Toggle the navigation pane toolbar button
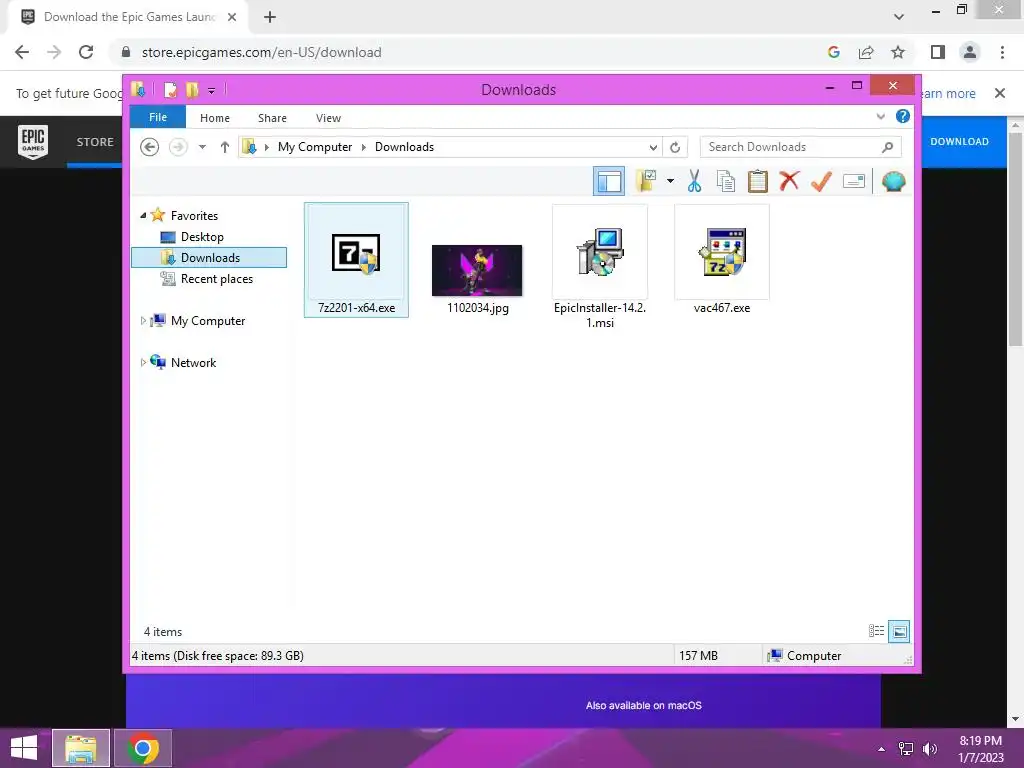 pos(609,181)
